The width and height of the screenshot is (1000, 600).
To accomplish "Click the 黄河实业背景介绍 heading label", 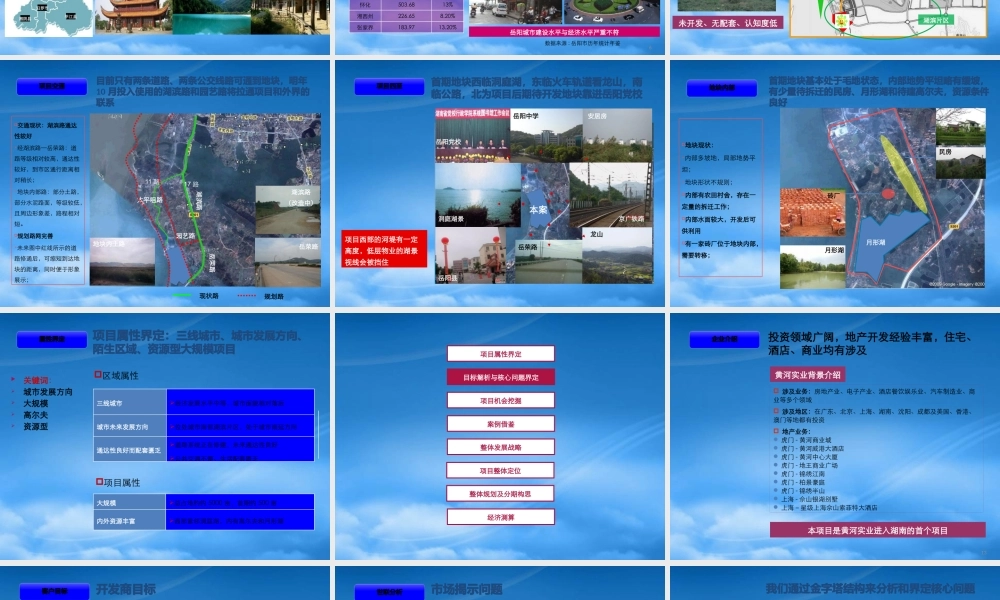I will pos(807,374).
